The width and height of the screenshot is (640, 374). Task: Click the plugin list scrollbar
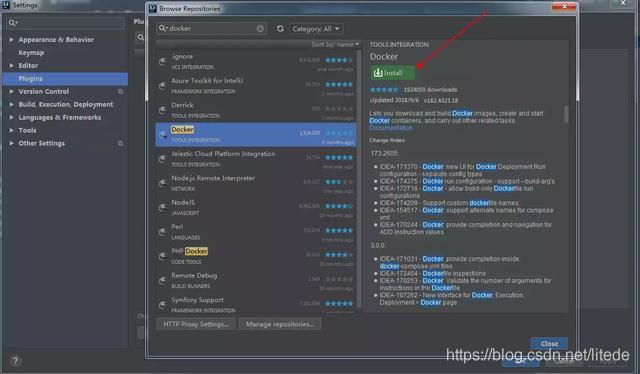tap(359, 180)
